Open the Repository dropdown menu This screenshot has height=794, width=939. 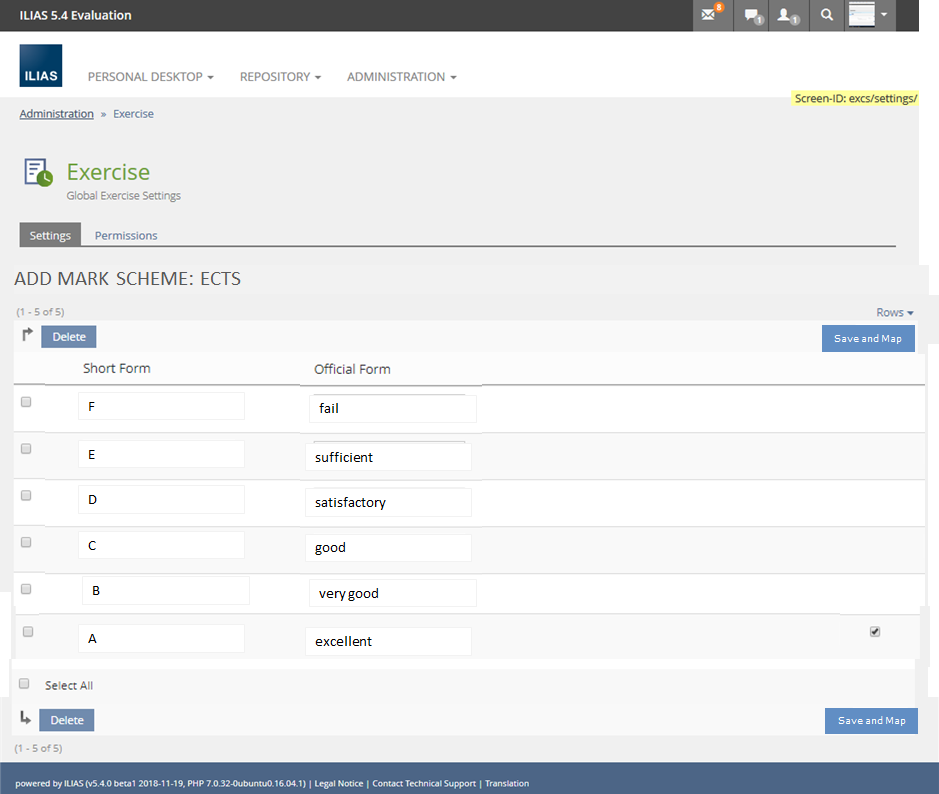point(280,77)
